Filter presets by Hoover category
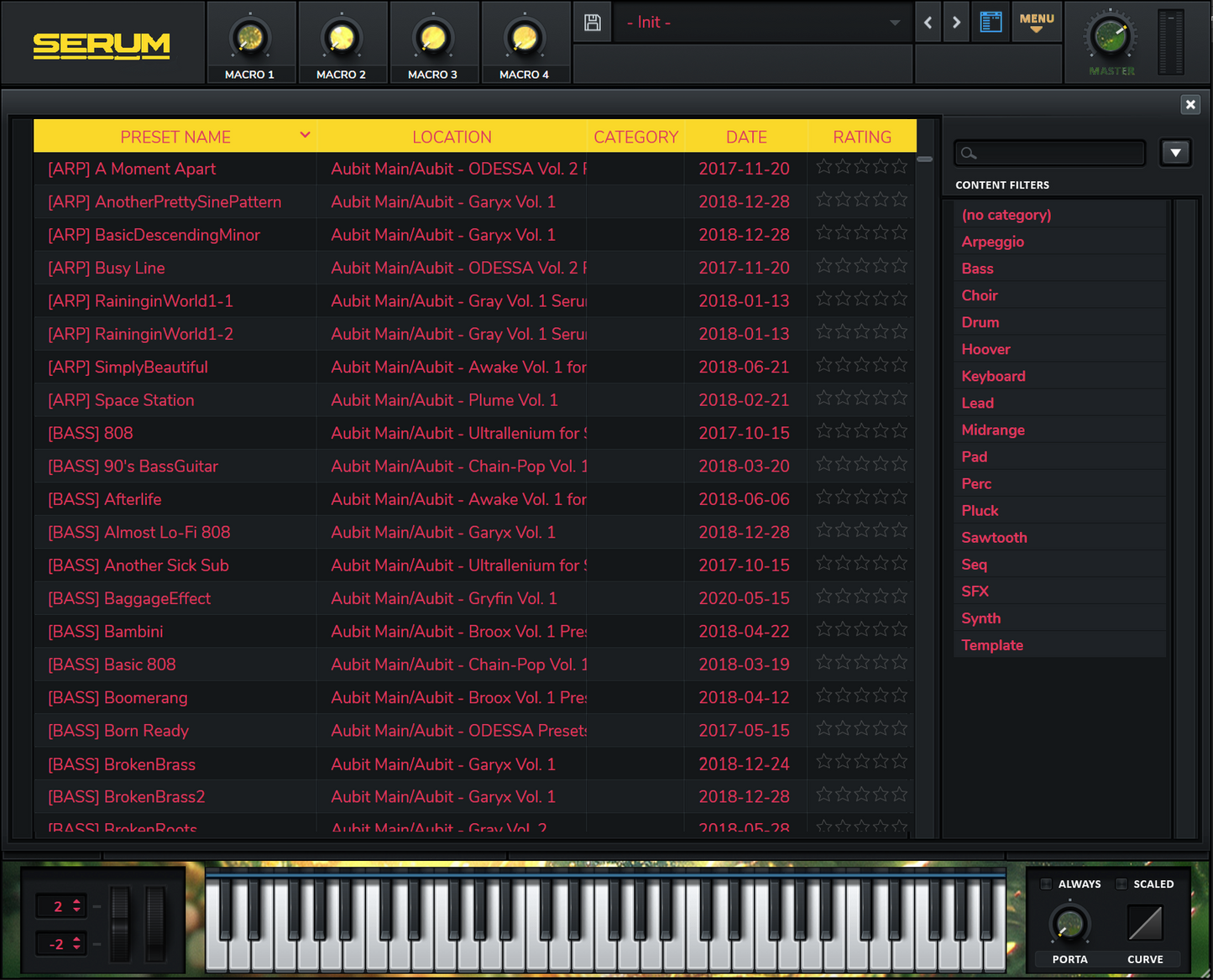Viewport: 1213px width, 980px height. (1059, 349)
